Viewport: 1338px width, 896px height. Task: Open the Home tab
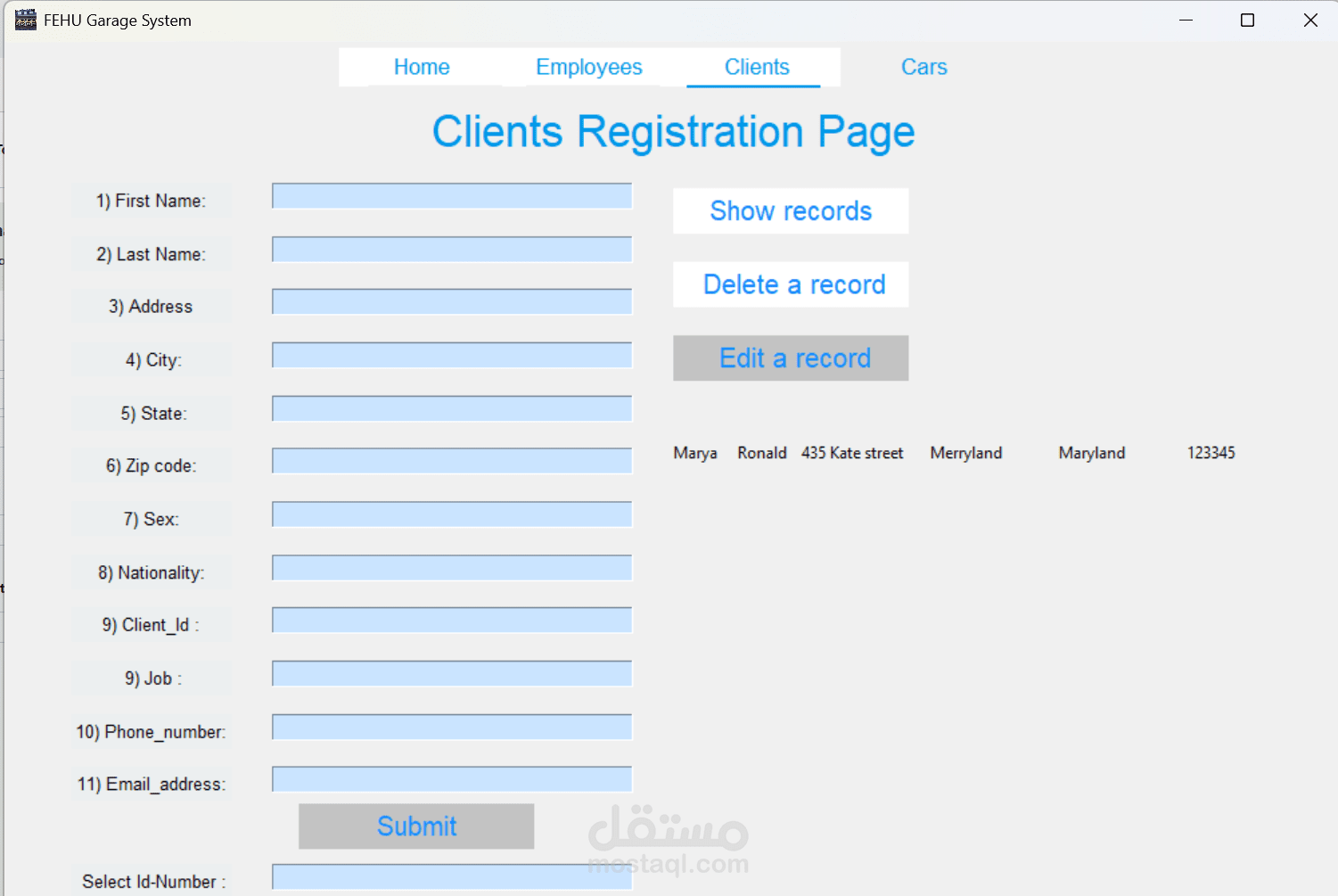[422, 67]
